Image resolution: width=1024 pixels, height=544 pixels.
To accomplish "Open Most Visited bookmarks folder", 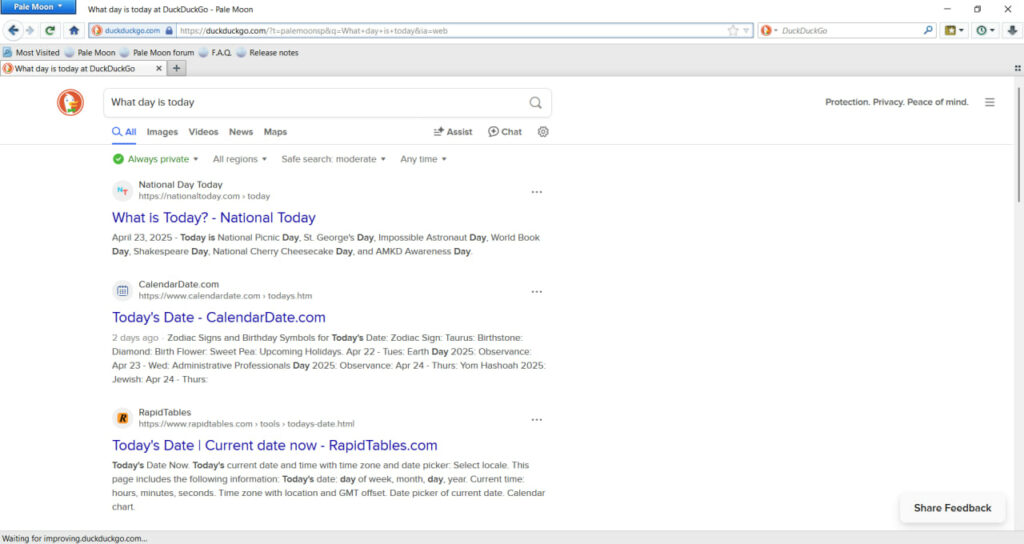I will (31, 52).
